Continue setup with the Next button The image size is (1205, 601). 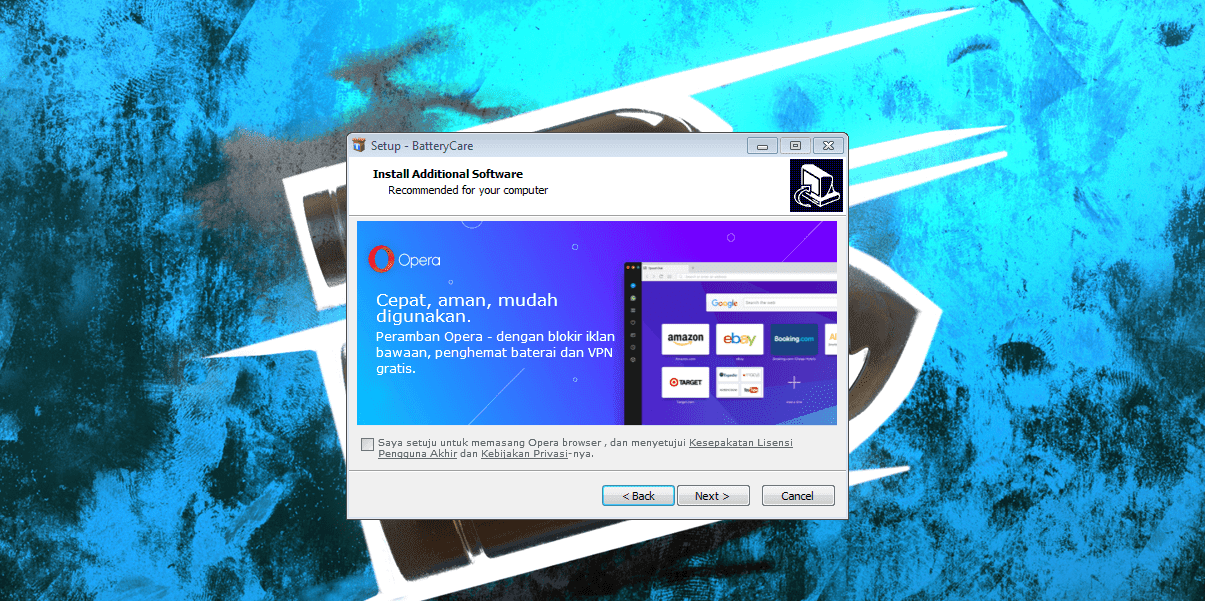[x=713, y=496]
